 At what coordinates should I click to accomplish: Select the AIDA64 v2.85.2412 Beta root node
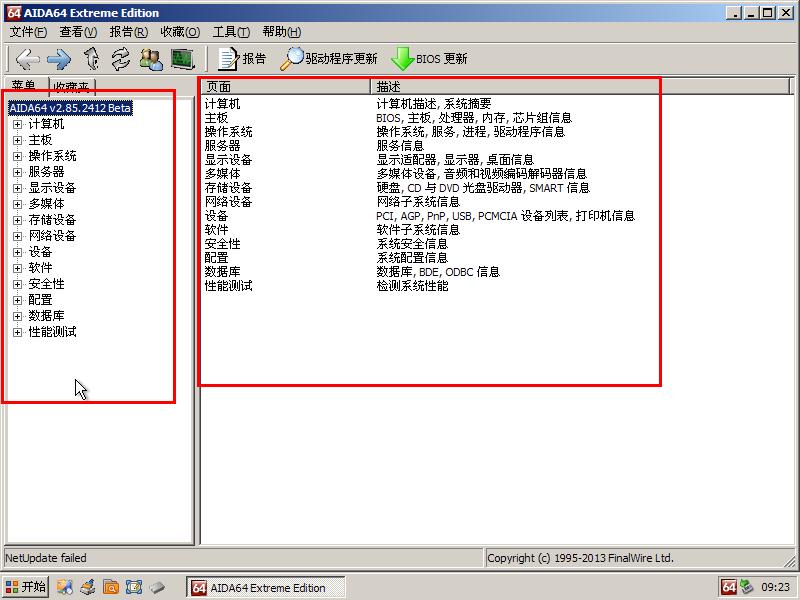70,108
